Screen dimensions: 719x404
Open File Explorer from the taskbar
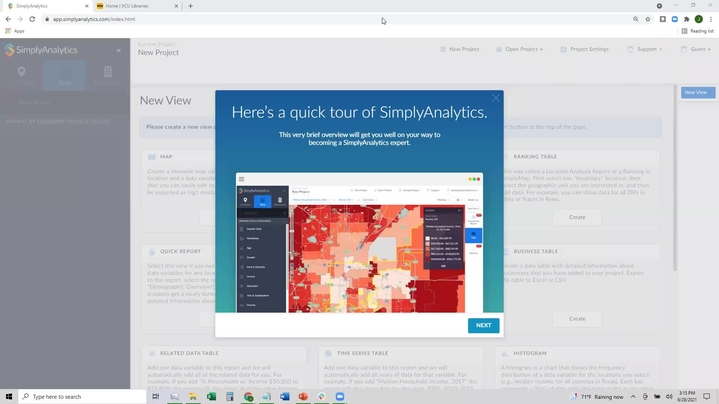[x=193, y=397]
